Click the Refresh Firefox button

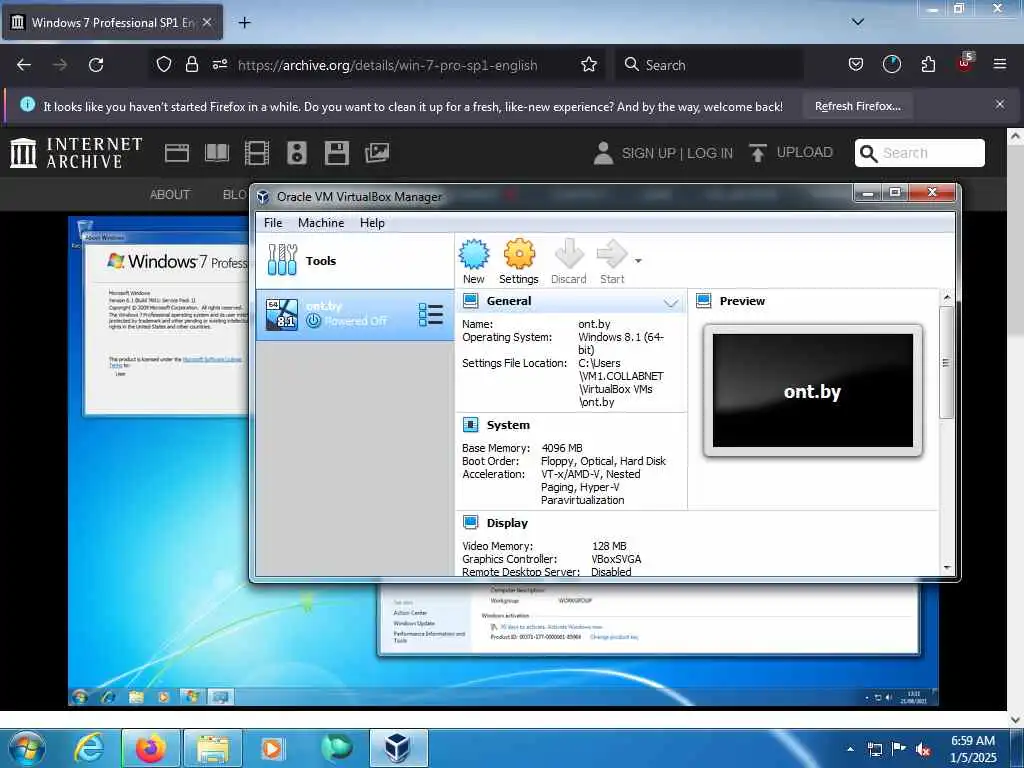[857, 106]
